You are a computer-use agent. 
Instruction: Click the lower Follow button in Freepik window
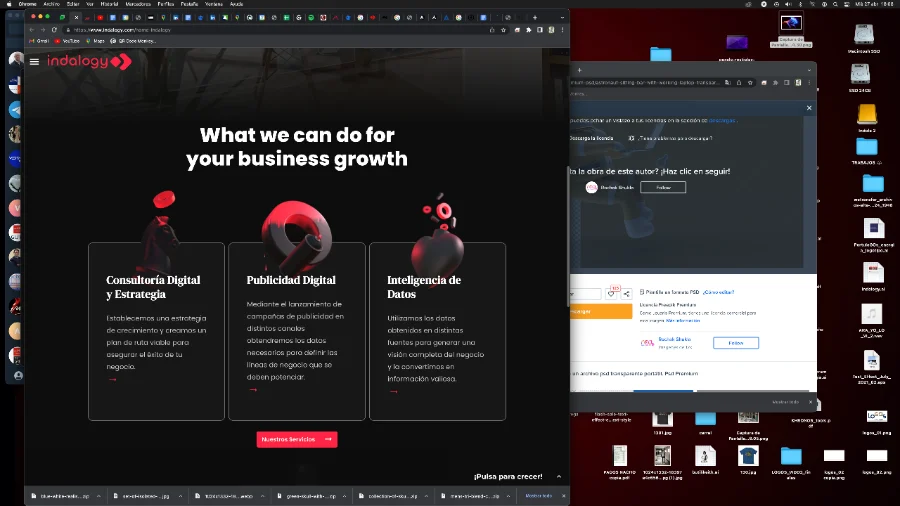tap(736, 343)
